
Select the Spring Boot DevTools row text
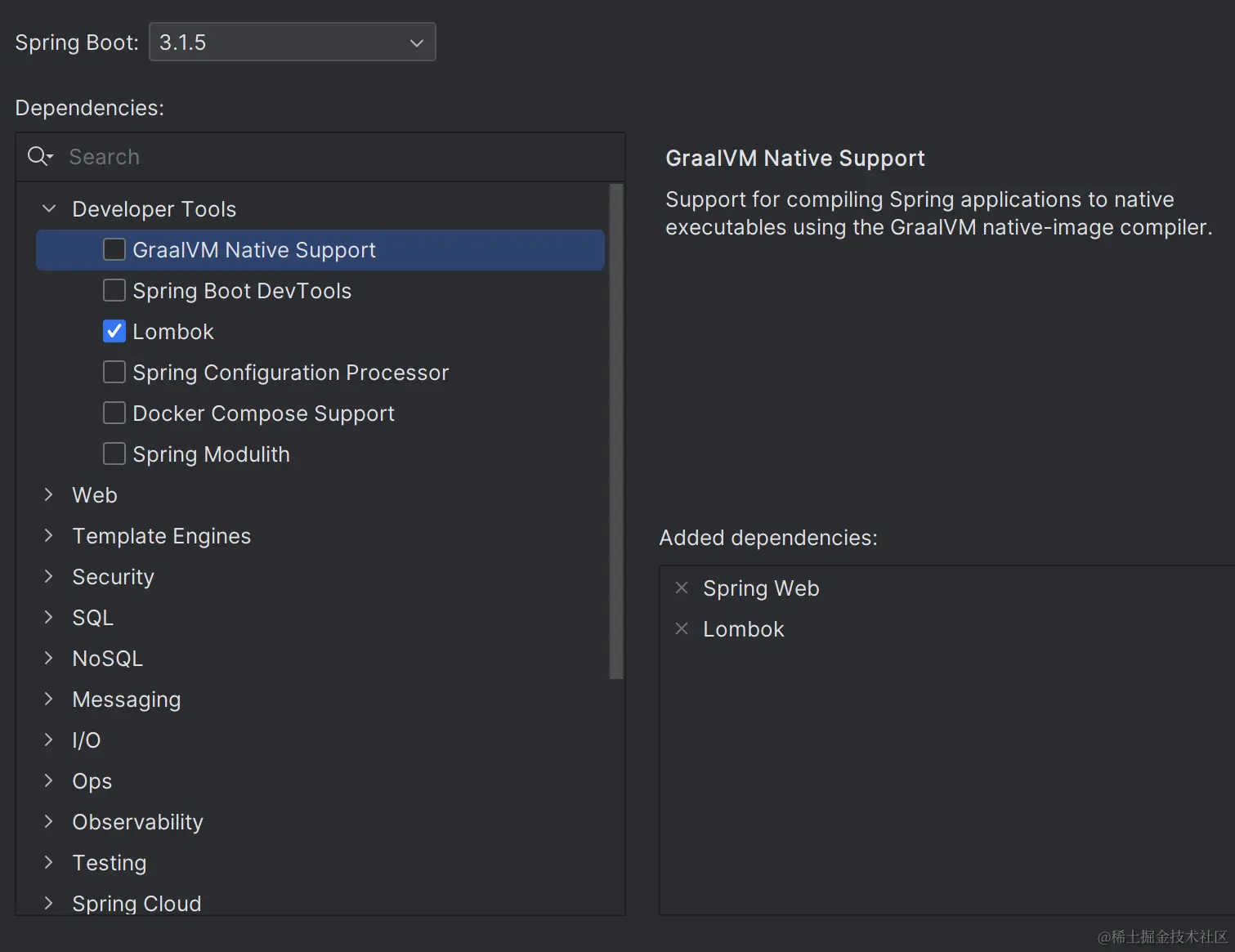pos(242,291)
